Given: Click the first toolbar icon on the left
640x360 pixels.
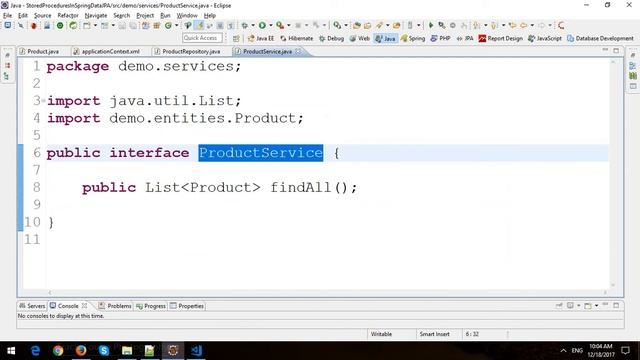Looking at the screenshot, I should (x=8, y=25).
